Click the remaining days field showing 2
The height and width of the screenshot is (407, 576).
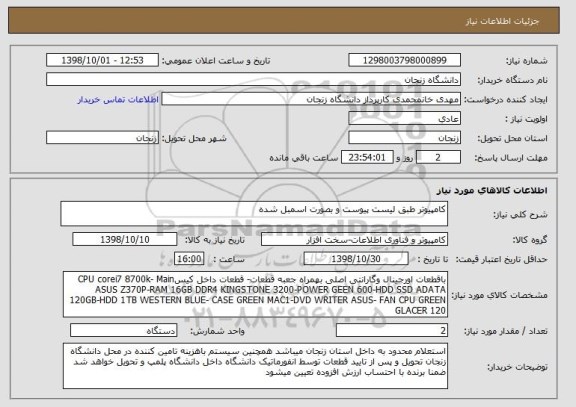[438, 158]
